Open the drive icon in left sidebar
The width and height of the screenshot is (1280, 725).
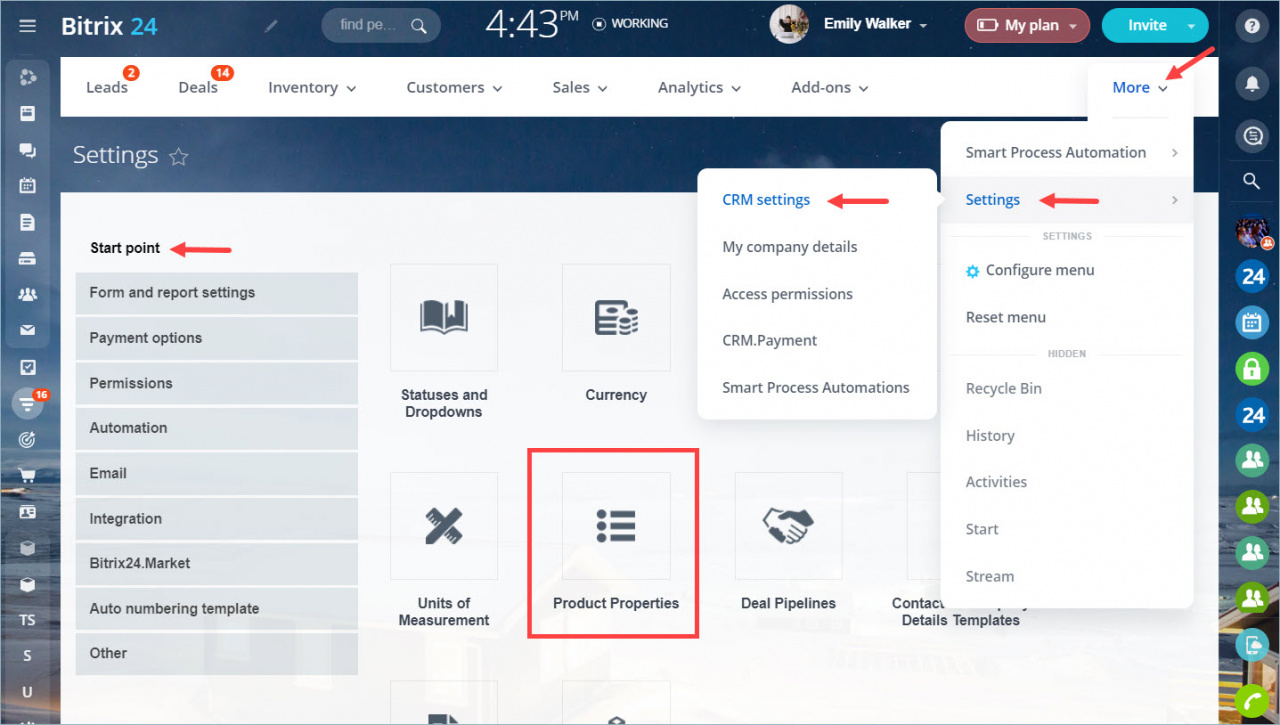[28, 258]
